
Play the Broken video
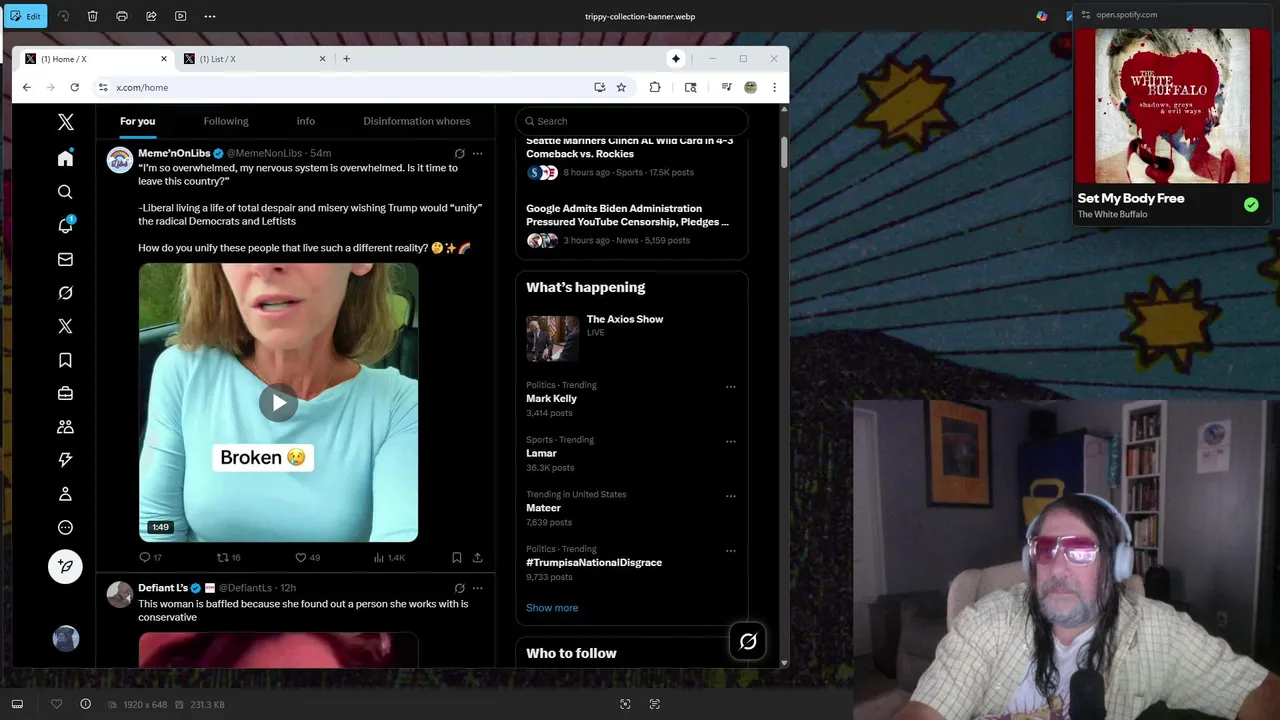[278, 402]
